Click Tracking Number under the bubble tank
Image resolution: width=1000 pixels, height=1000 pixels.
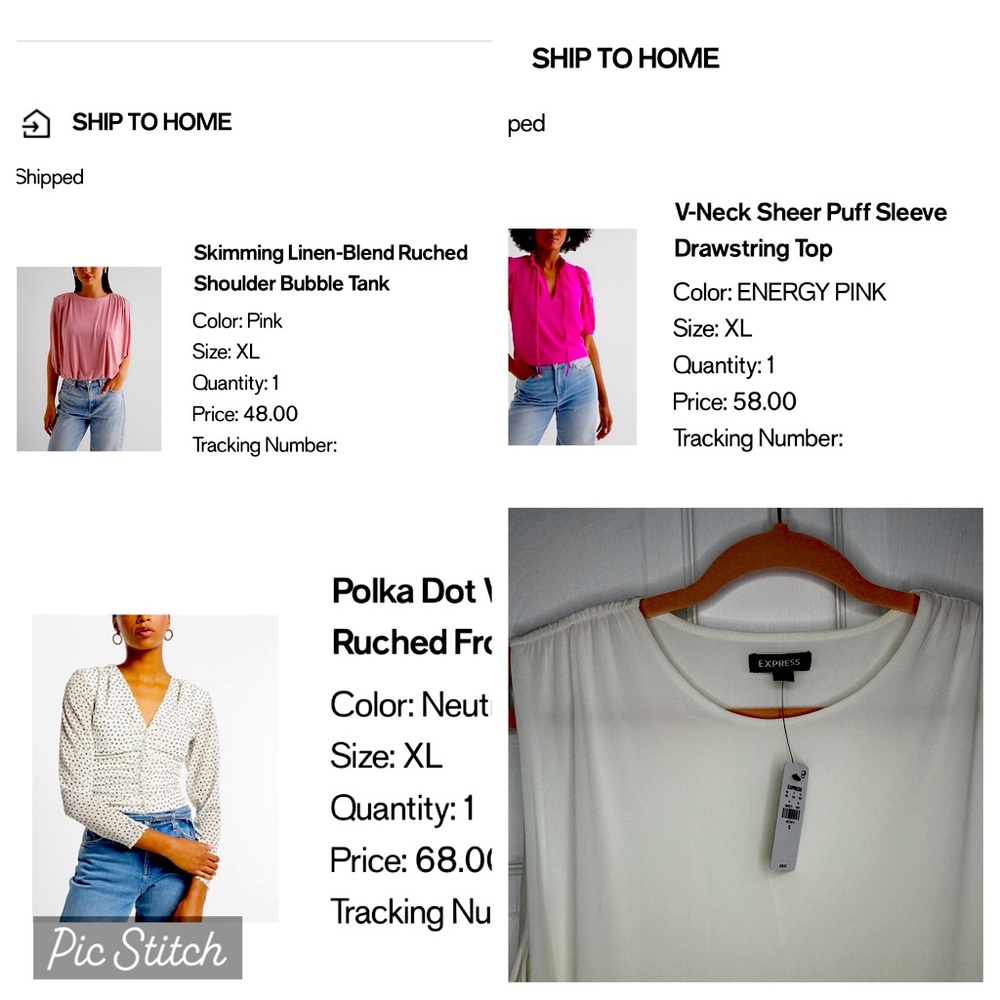point(265,445)
